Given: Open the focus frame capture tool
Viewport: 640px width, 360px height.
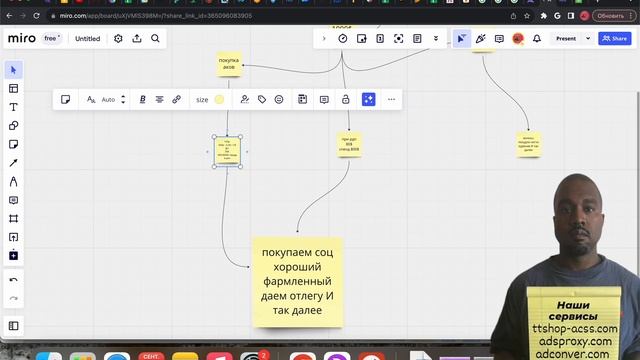Looking at the screenshot, I should [399, 39].
